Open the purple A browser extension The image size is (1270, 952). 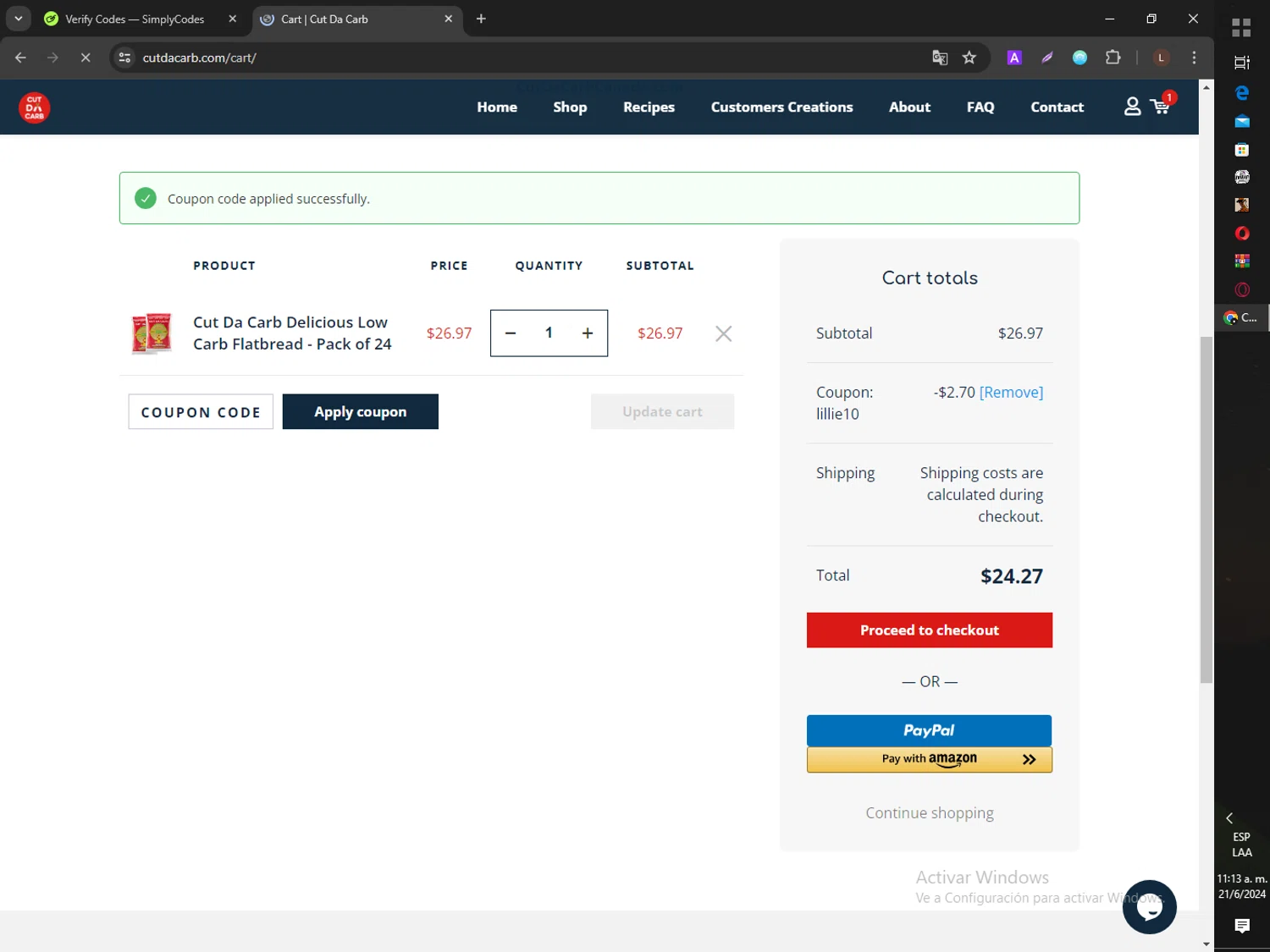pos(1014,58)
